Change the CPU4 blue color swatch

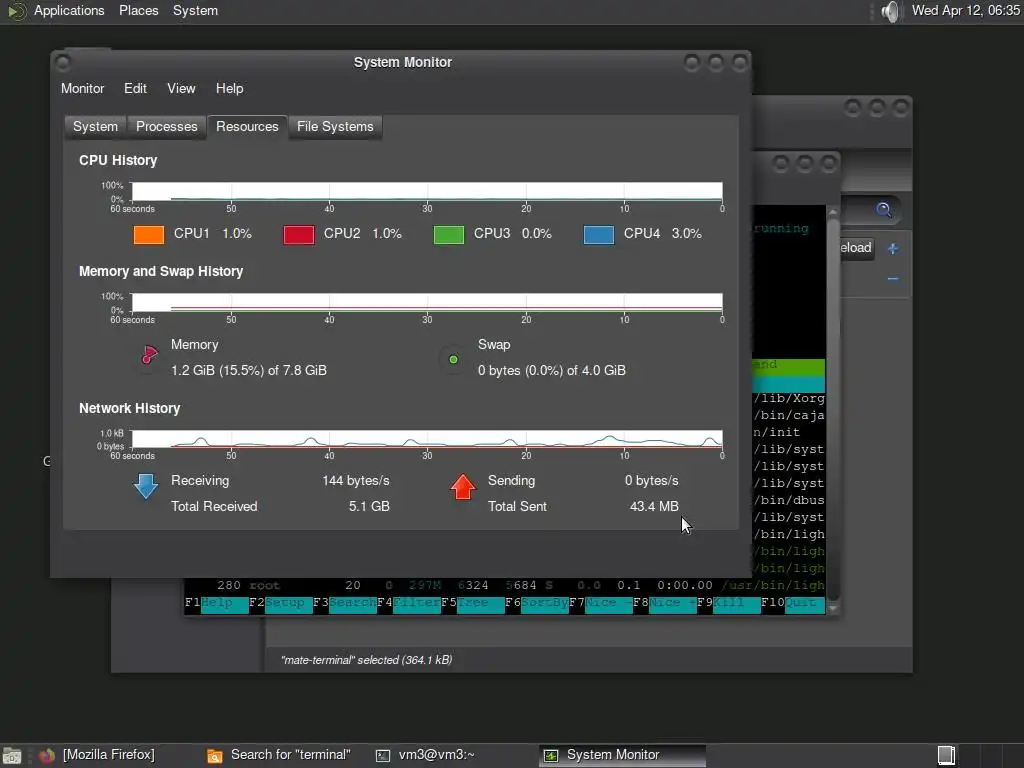pyautogui.click(x=599, y=234)
